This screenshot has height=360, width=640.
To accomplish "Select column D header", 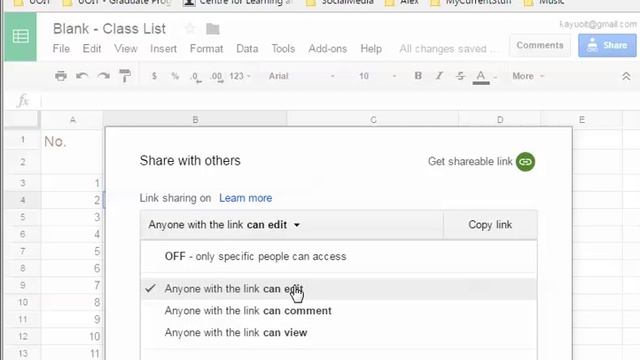I will pos(500,120).
